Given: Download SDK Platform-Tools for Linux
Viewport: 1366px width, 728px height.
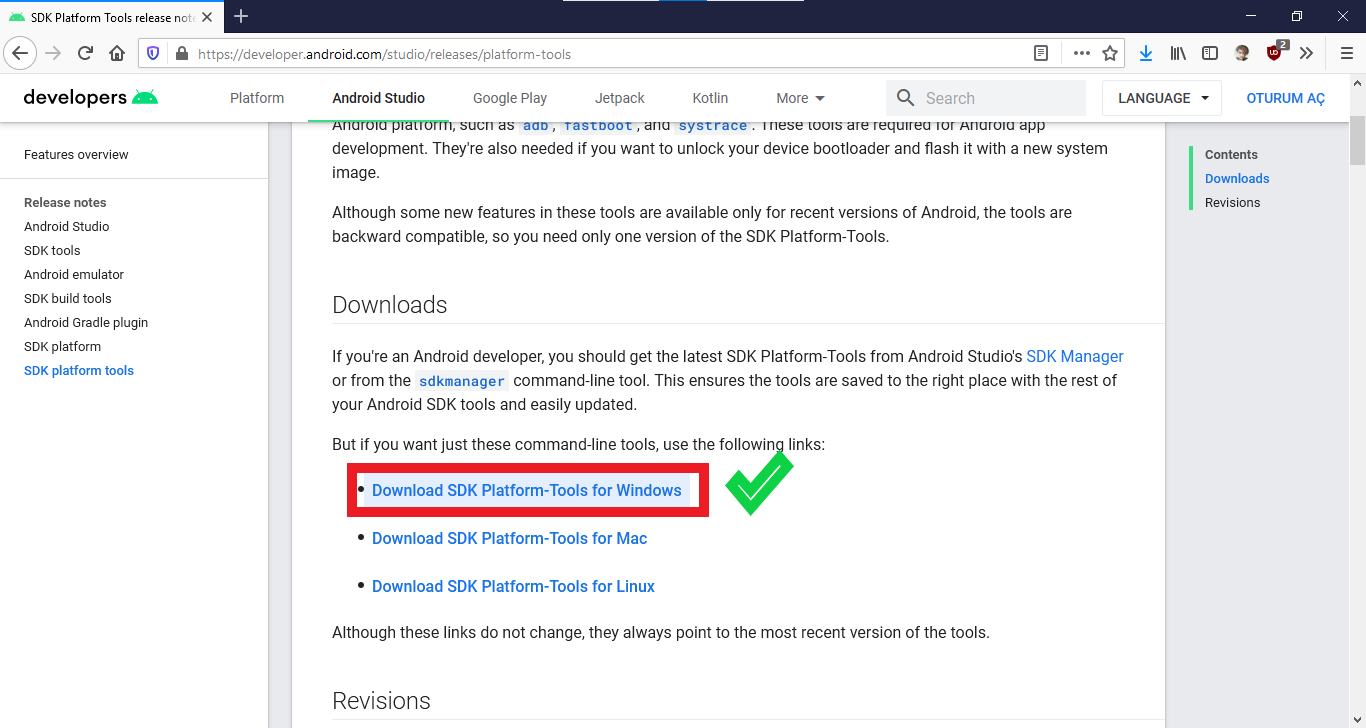Looking at the screenshot, I should pos(514,586).
